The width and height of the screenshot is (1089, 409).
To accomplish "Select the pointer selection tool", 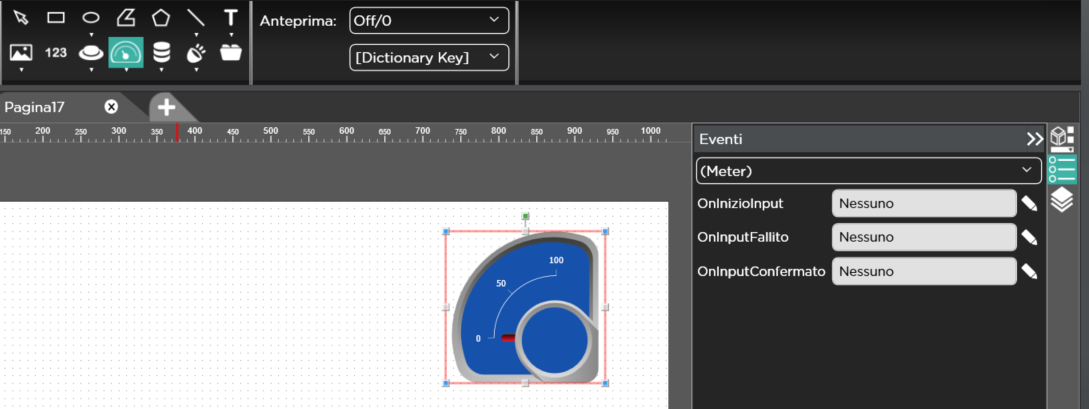I will 21,17.
